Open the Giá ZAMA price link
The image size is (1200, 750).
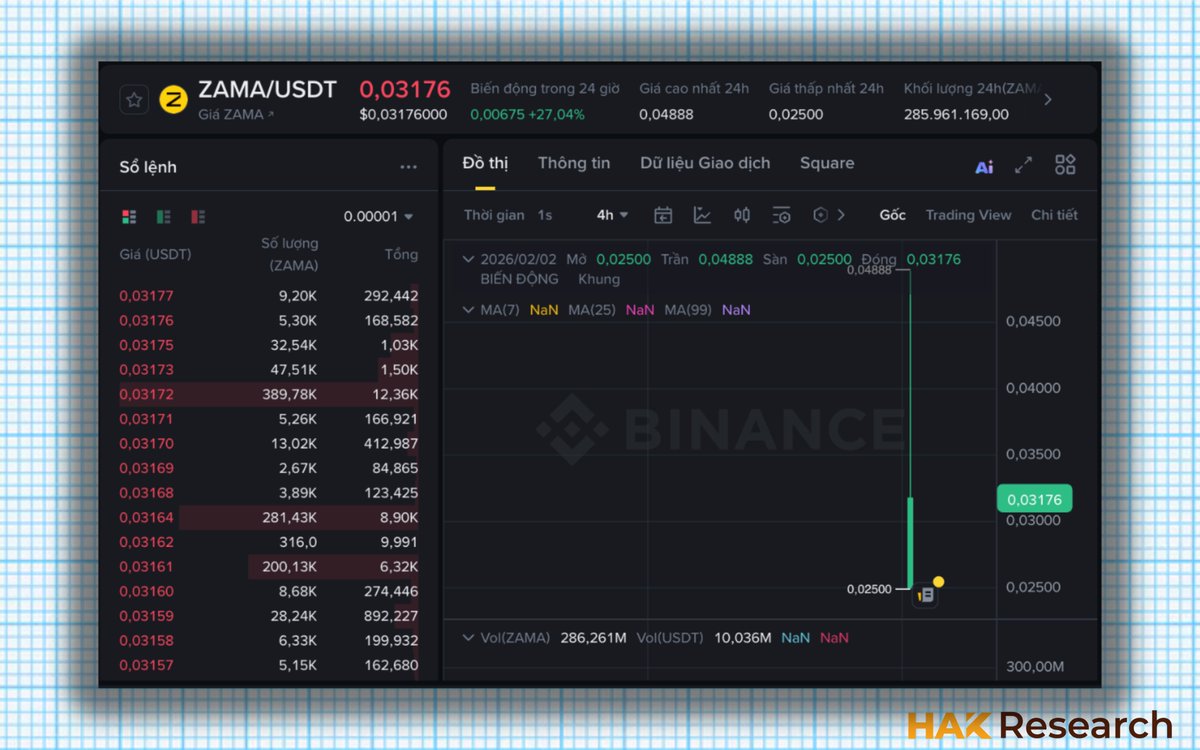(x=235, y=115)
